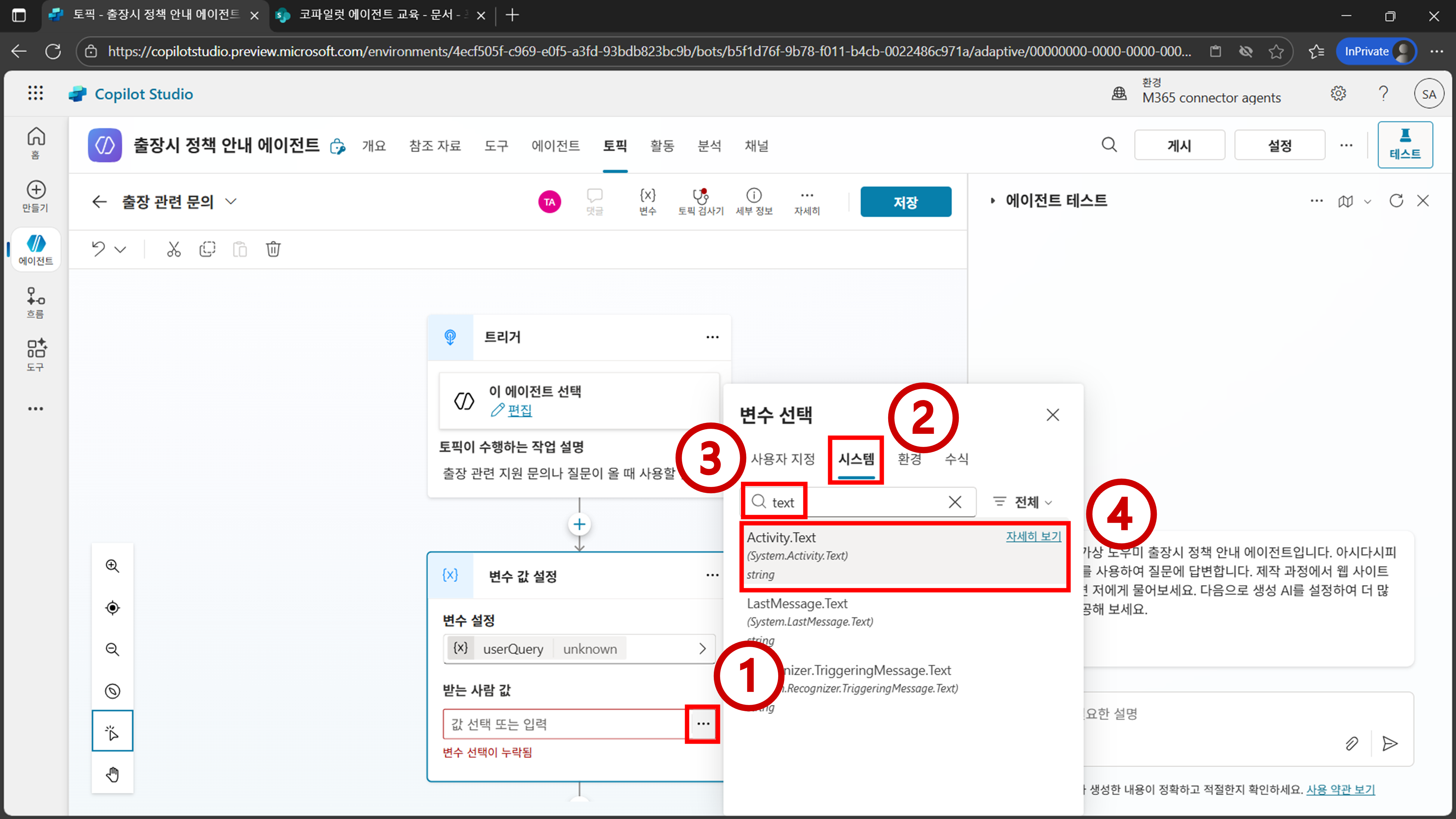Open the 자세히 보기 link for Activity.Text

coord(1033,537)
